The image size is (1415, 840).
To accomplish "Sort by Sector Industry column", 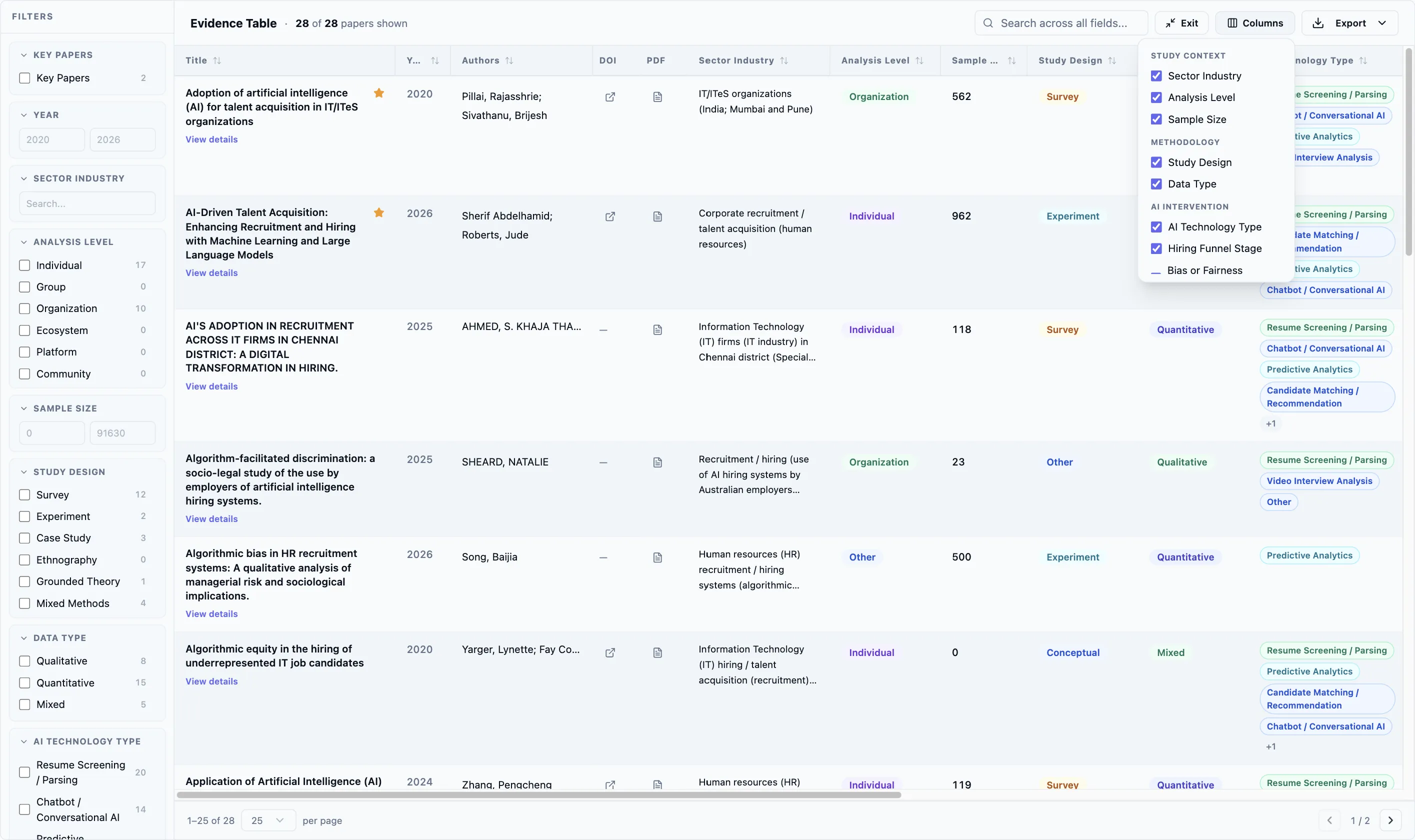I will point(784,60).
